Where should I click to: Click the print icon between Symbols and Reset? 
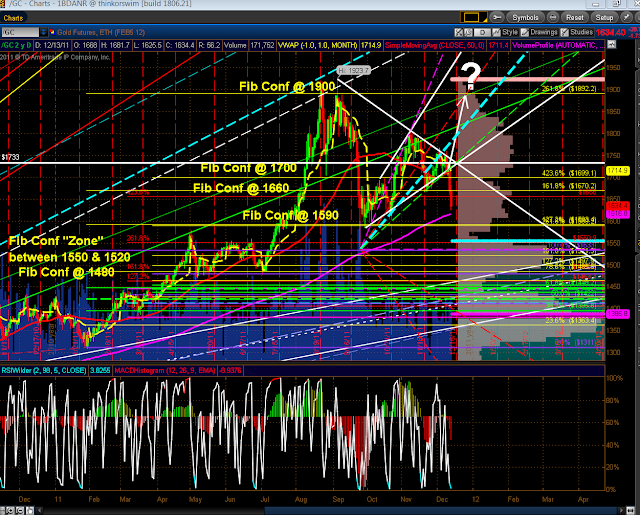[553, 17]
